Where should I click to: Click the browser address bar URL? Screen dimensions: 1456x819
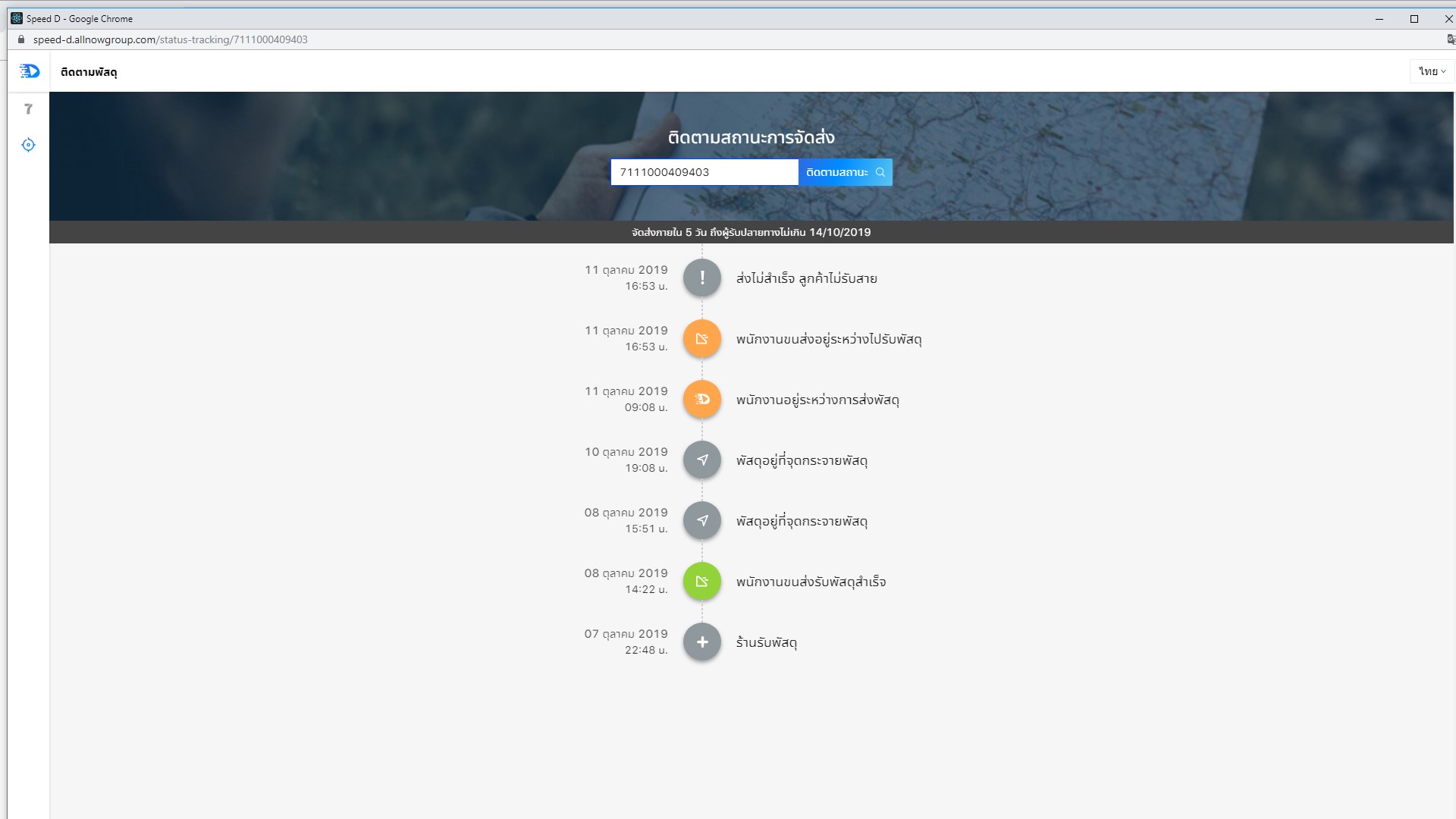pyautogui.click(x=171, y=39)
